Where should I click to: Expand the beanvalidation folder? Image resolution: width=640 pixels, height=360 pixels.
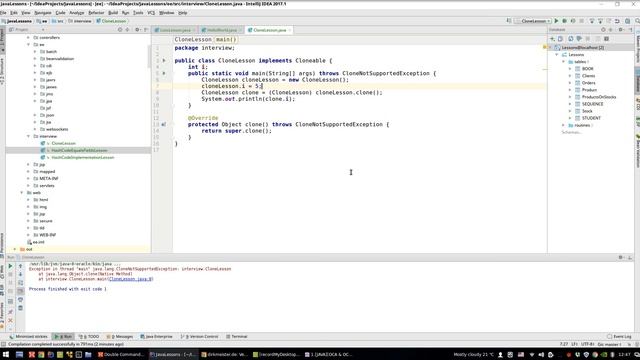35,59
